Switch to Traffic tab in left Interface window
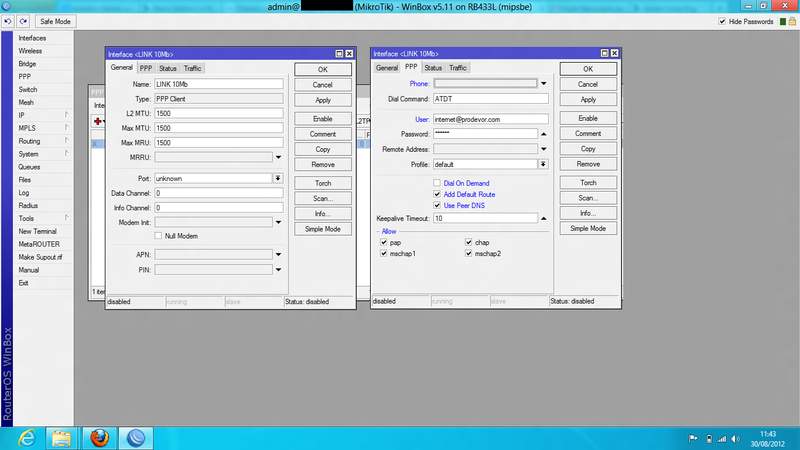The height and width of the screenshot is (450, 800). (192, 68)
